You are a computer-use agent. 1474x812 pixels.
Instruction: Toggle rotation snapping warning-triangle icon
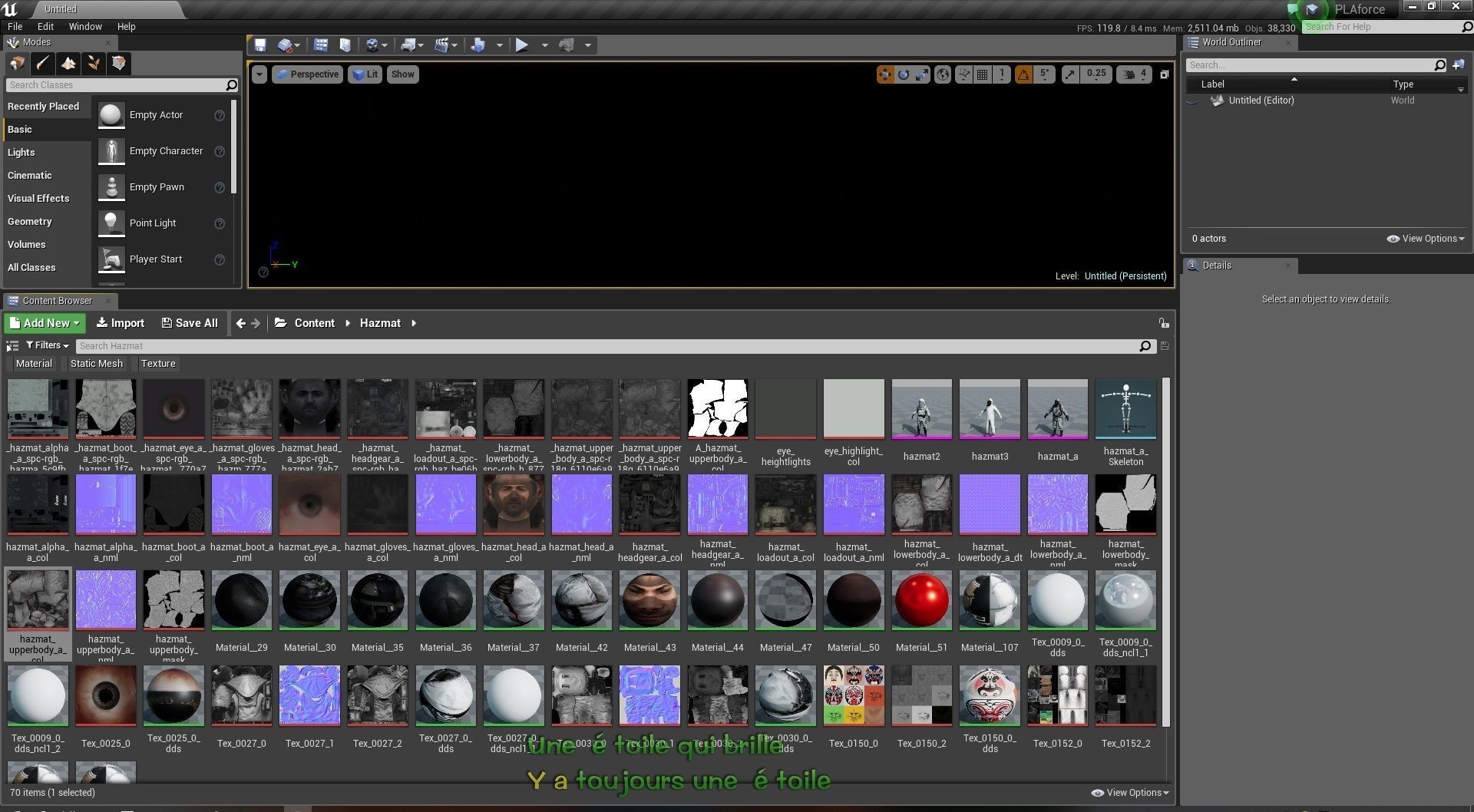pyautogui.click(x=1023, y=74)
